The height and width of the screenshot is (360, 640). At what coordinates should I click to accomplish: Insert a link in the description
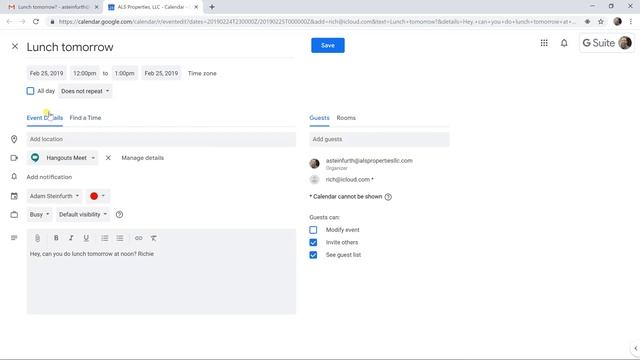[x=139, y=238]
